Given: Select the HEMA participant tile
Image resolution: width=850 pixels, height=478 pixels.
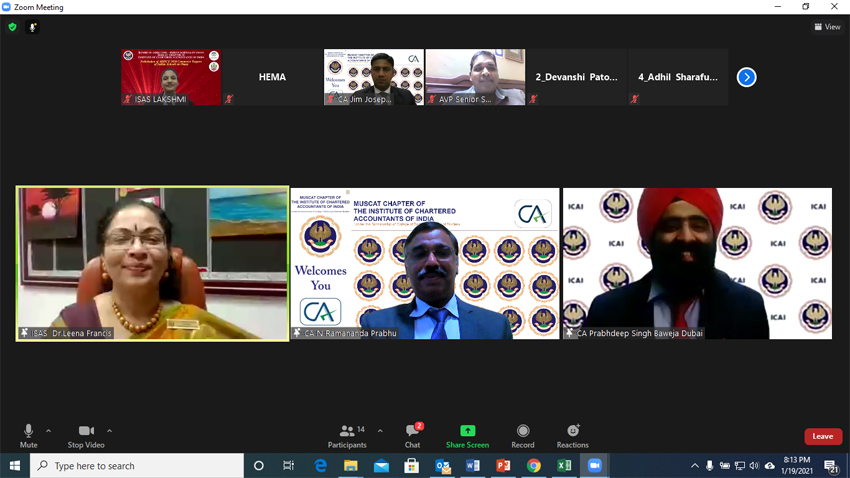Looking at the screenshot, I should pos(272,77).
